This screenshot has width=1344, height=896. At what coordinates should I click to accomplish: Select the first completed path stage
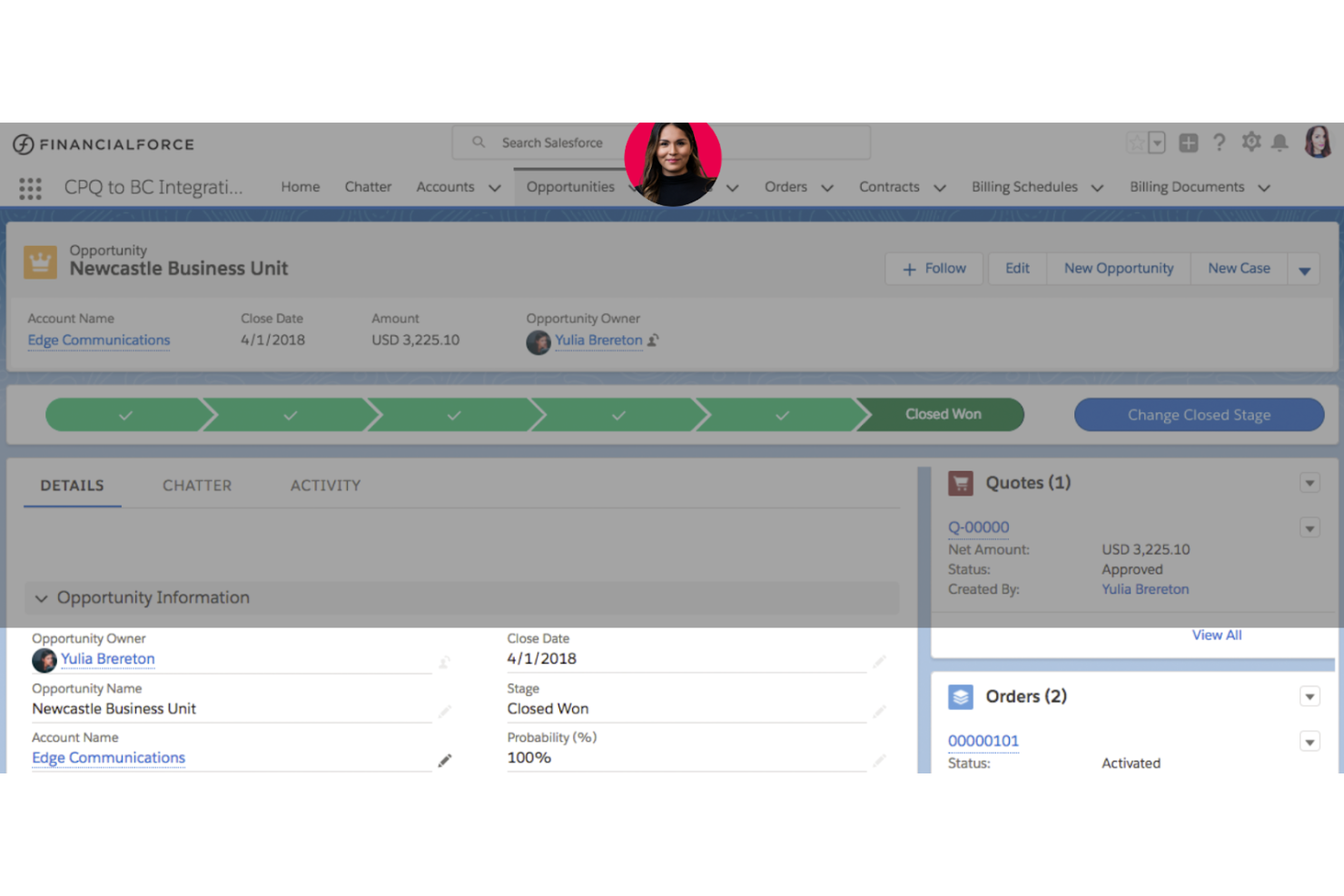tap(125, 415)
